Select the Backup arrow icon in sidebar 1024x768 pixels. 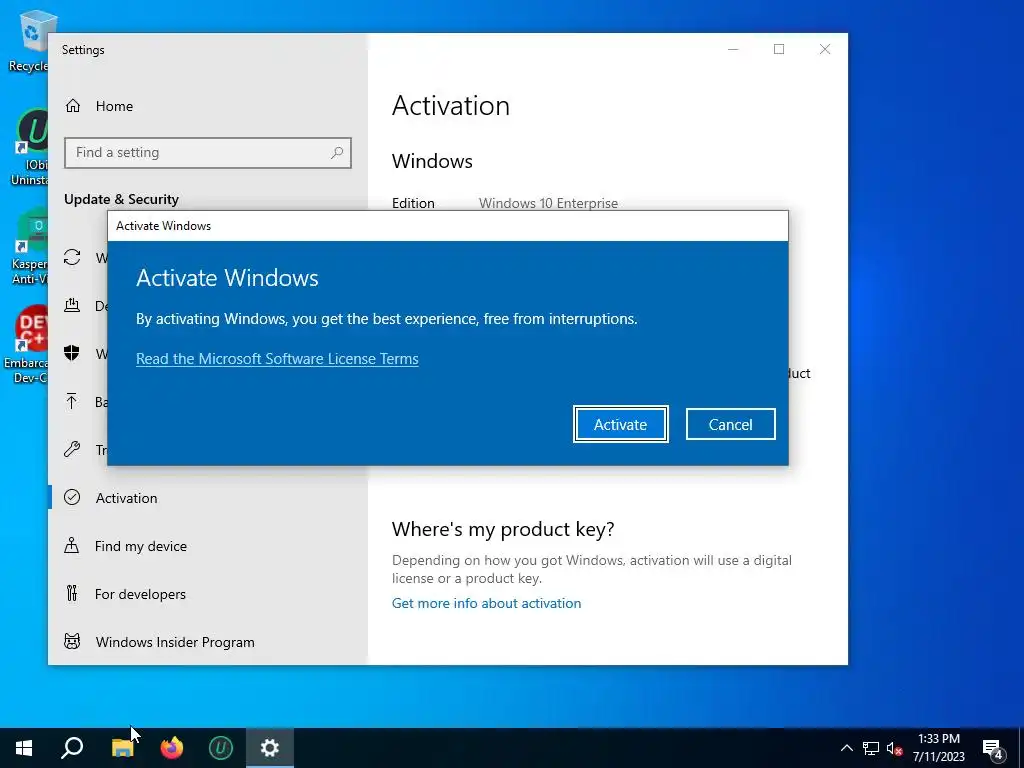coord(72,401)
